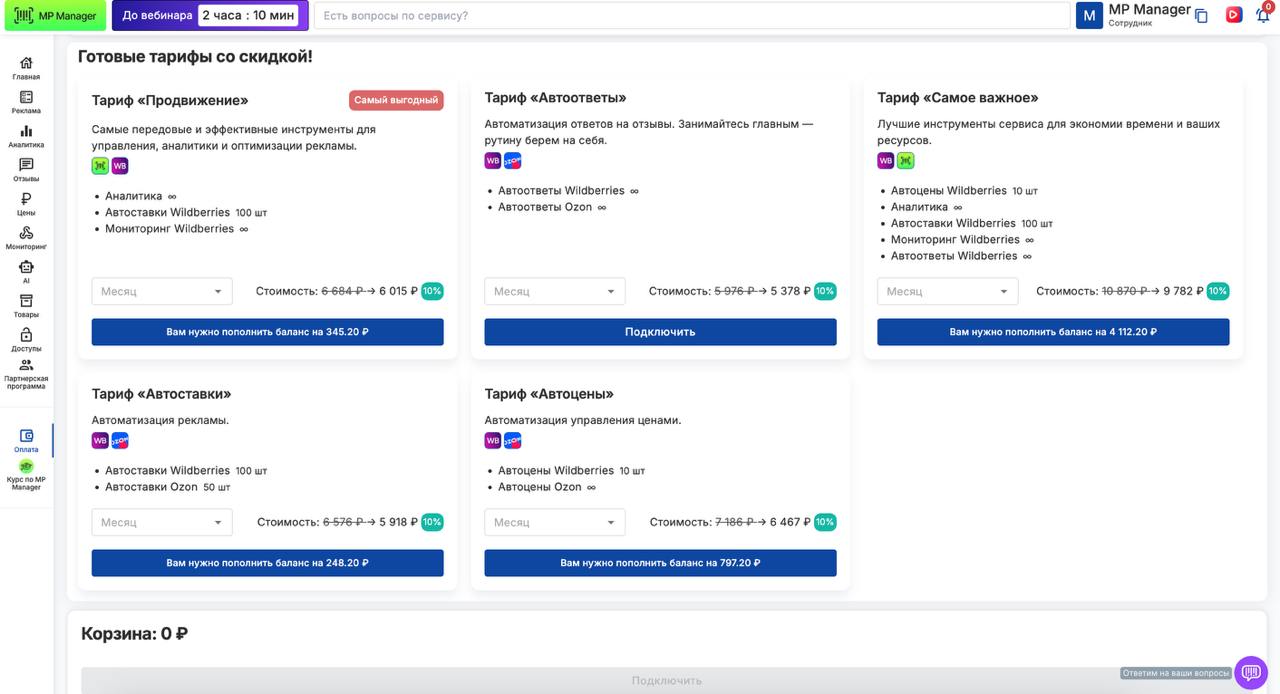
Task: Click the green 10% badge in «Автоставки»
Action: [x=432, y=522]
